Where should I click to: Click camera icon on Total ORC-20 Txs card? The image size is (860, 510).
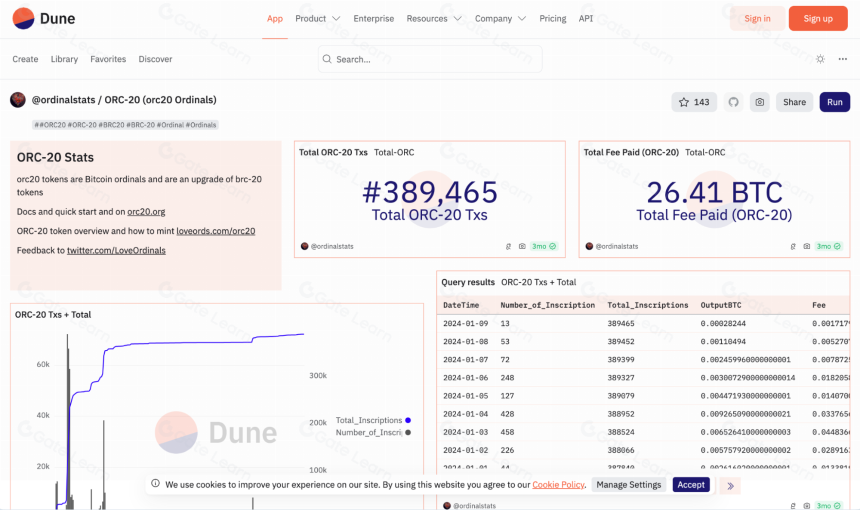522,246
